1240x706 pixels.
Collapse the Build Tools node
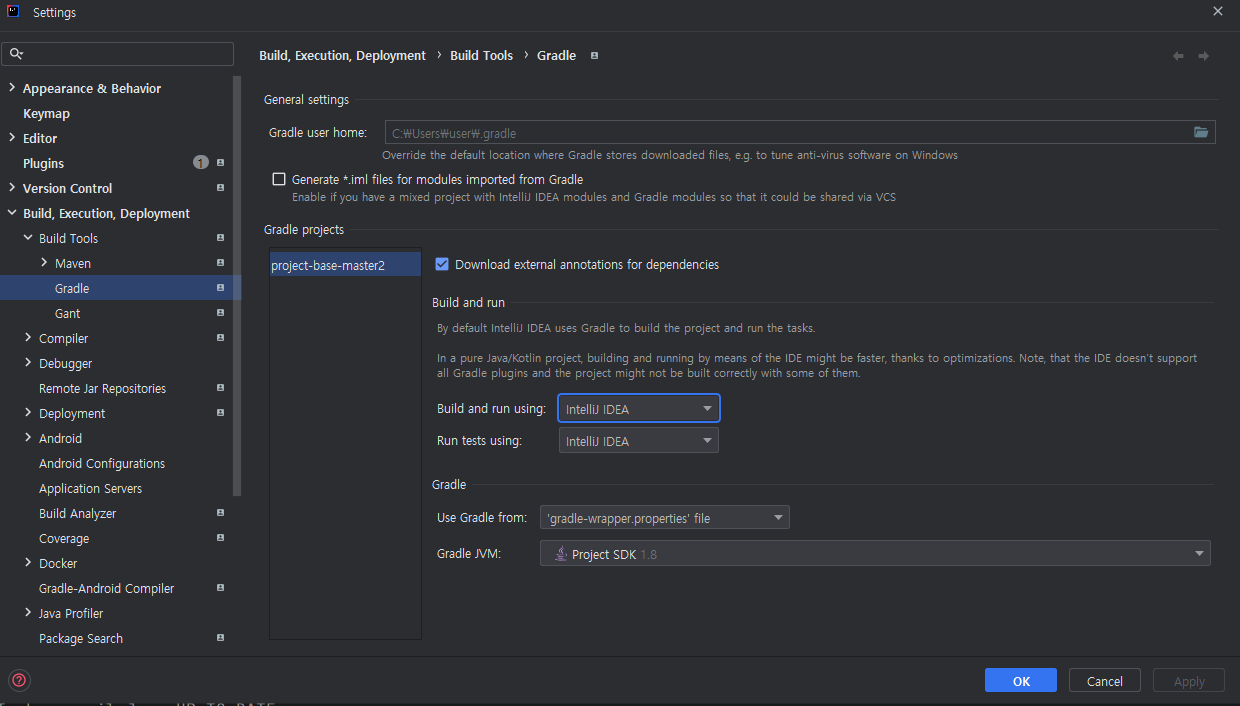tap(28, 238)
